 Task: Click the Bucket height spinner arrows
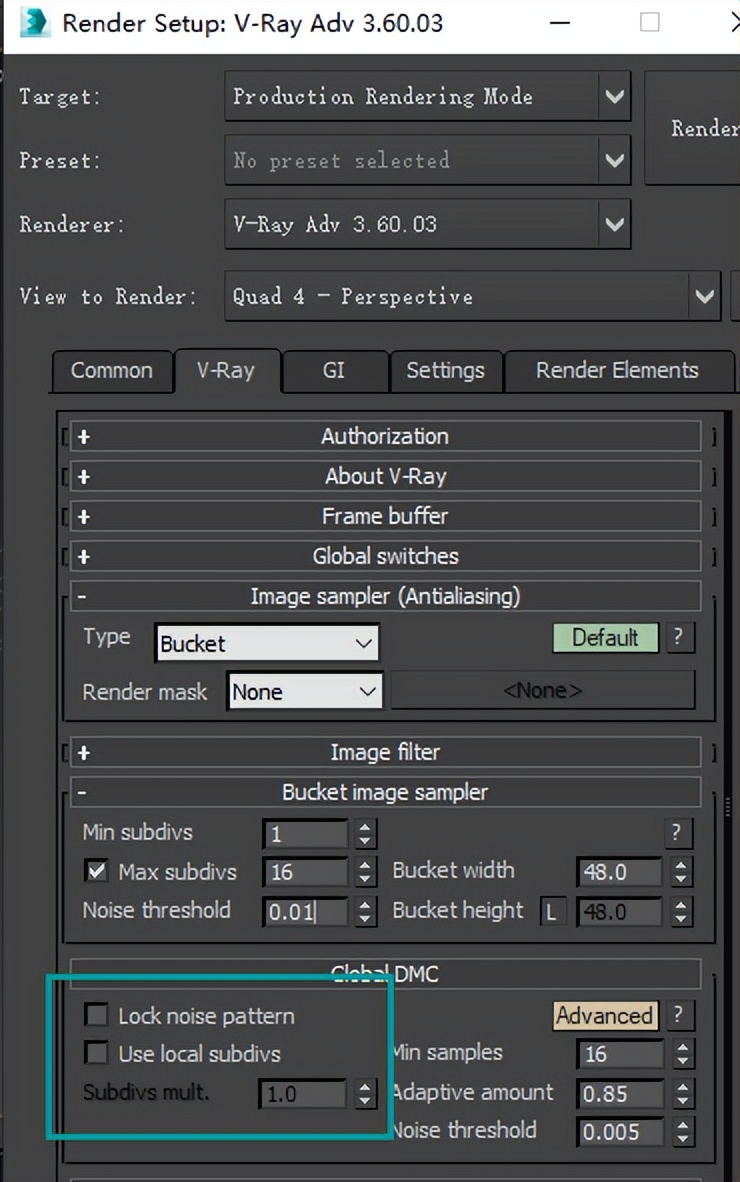click(680, 912)
